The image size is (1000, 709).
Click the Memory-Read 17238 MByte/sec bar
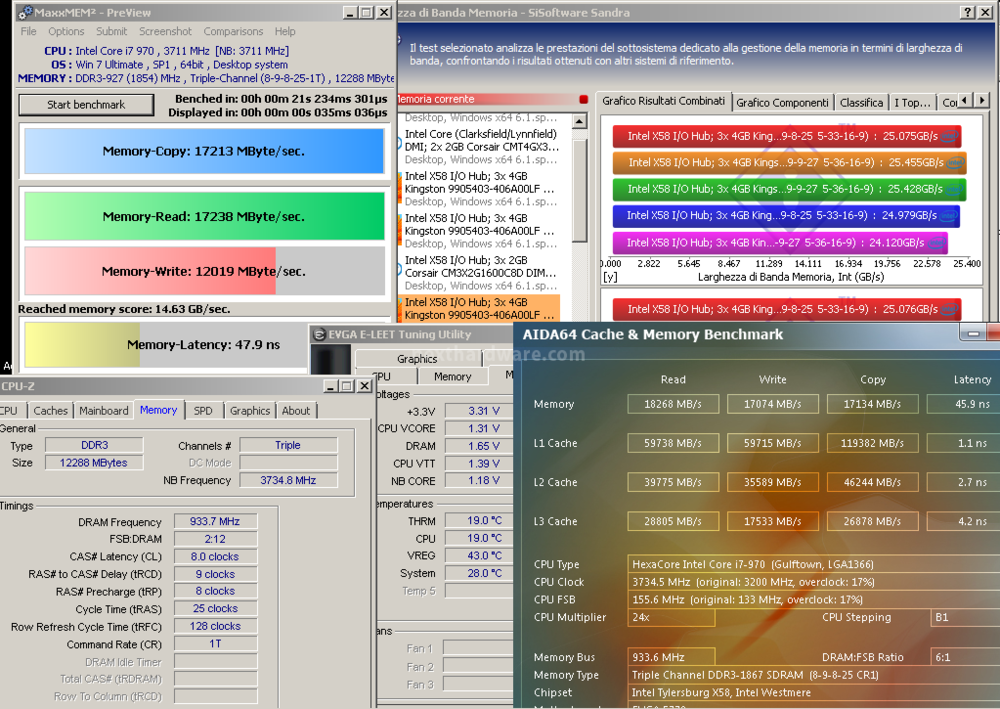pyautogui.click(x=204, y=217)
